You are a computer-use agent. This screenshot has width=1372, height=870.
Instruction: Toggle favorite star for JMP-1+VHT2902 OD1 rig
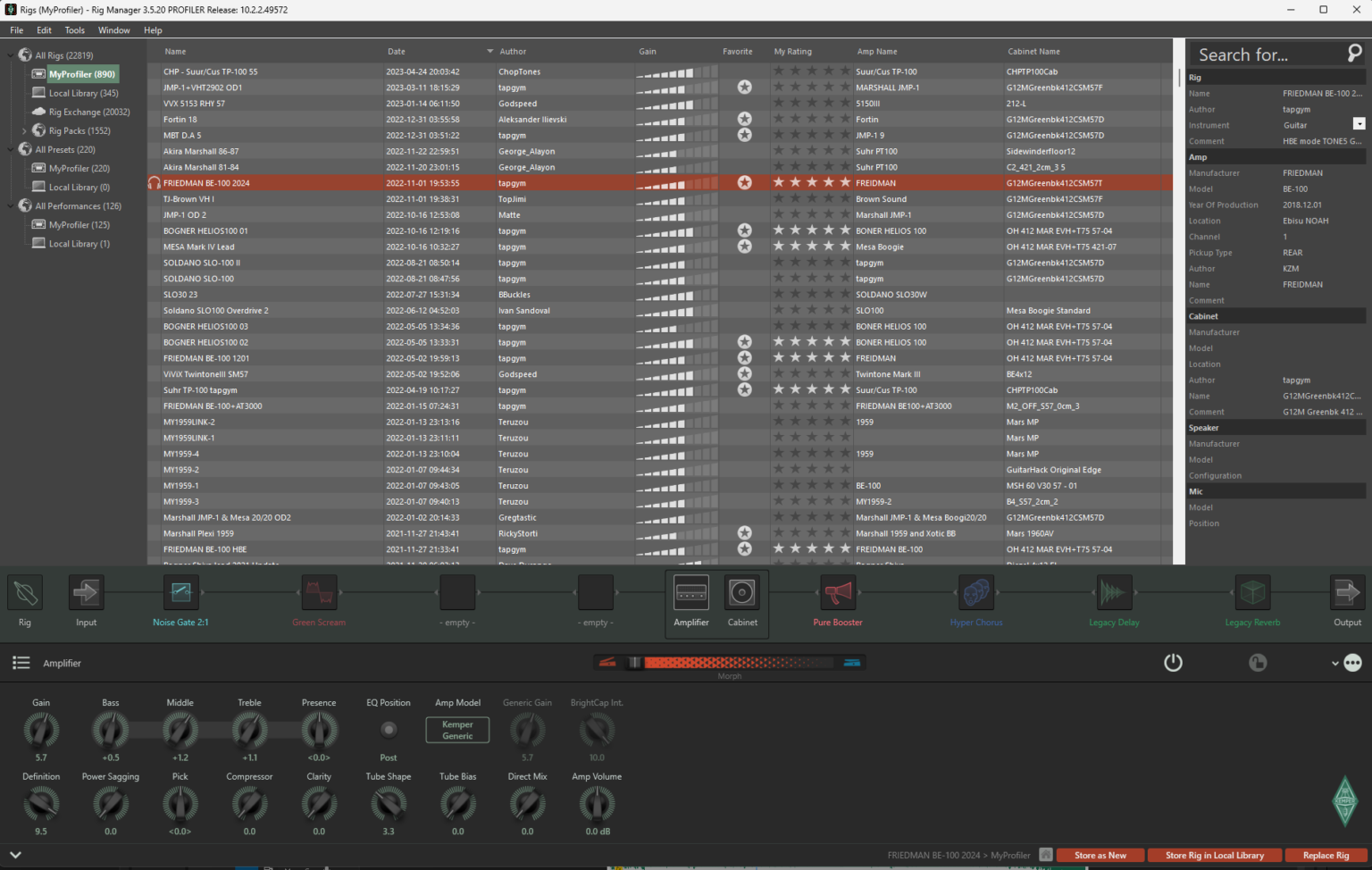[744, 88]
